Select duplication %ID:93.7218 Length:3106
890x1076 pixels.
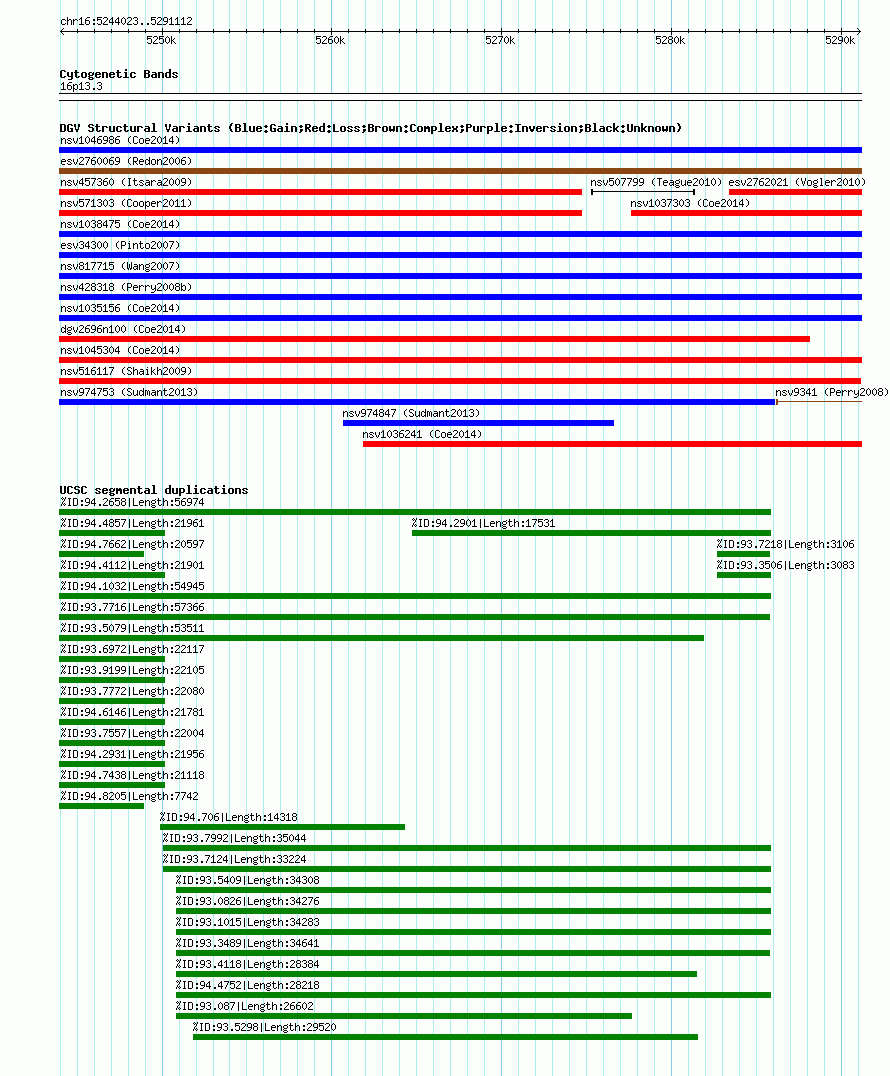pyautogui.click(x=786, y=544)
